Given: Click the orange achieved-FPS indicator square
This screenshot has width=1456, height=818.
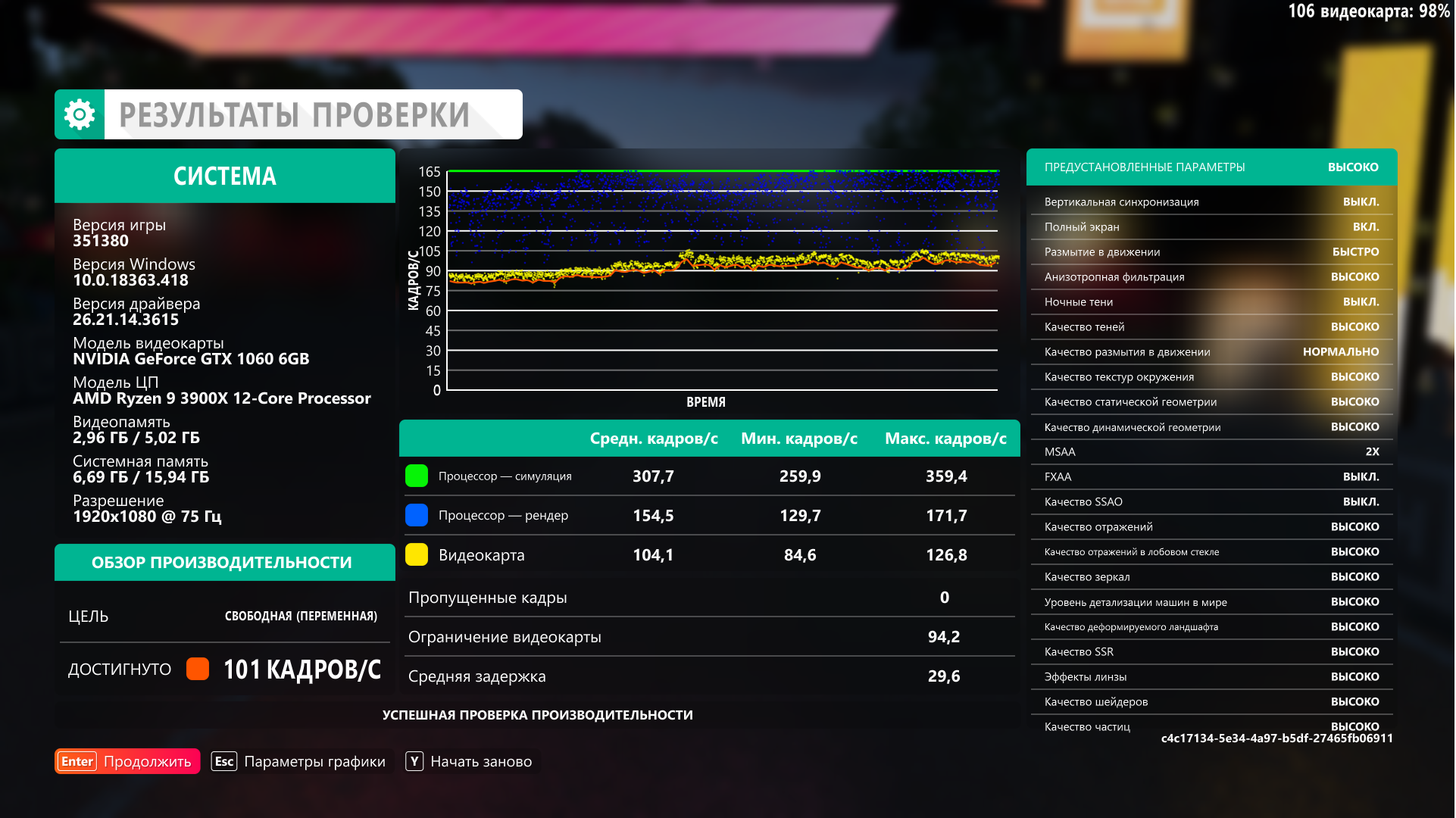Looking at the screenshot, I should click(x=198, y=669).
